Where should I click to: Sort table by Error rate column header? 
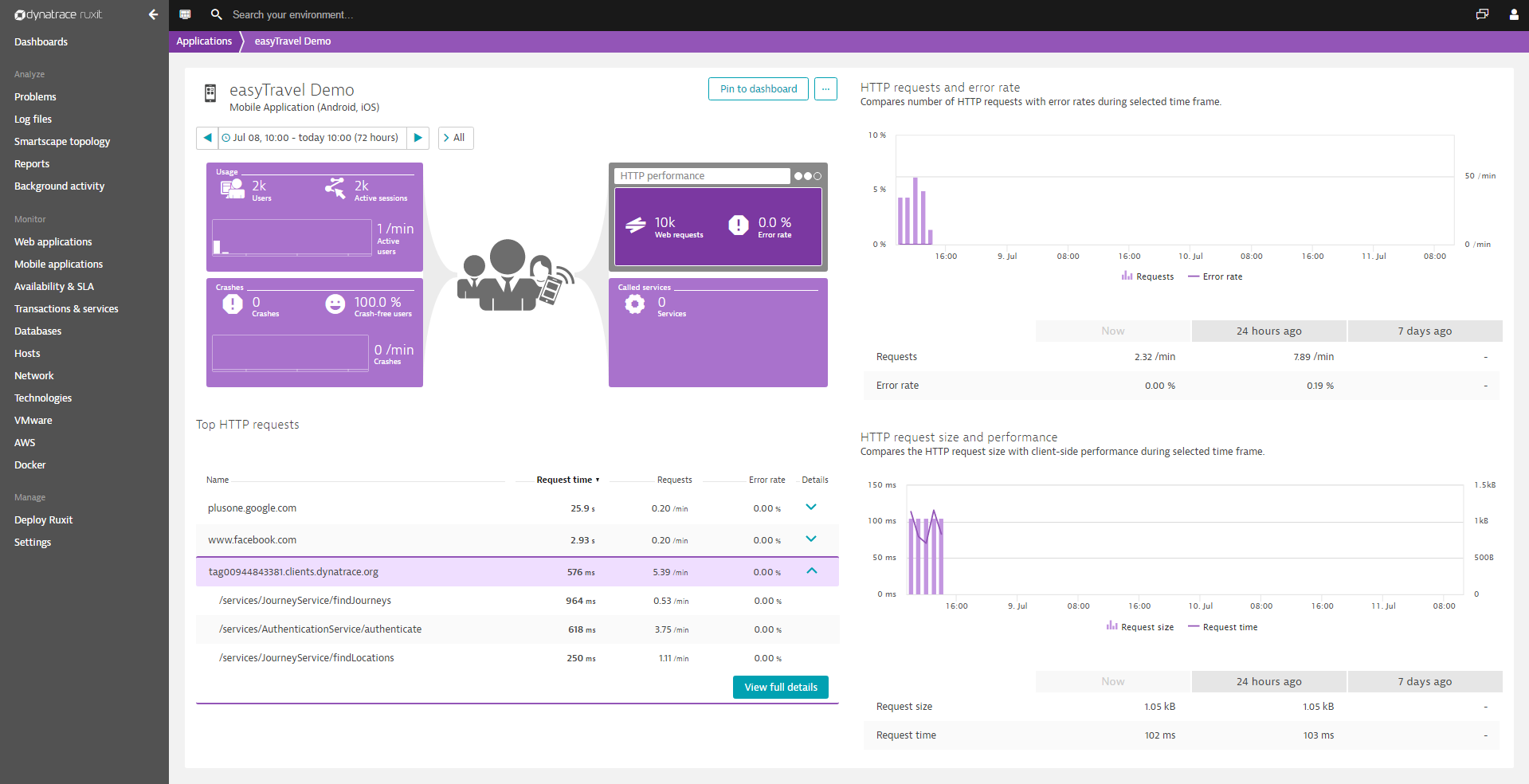[x=766, y=480]
